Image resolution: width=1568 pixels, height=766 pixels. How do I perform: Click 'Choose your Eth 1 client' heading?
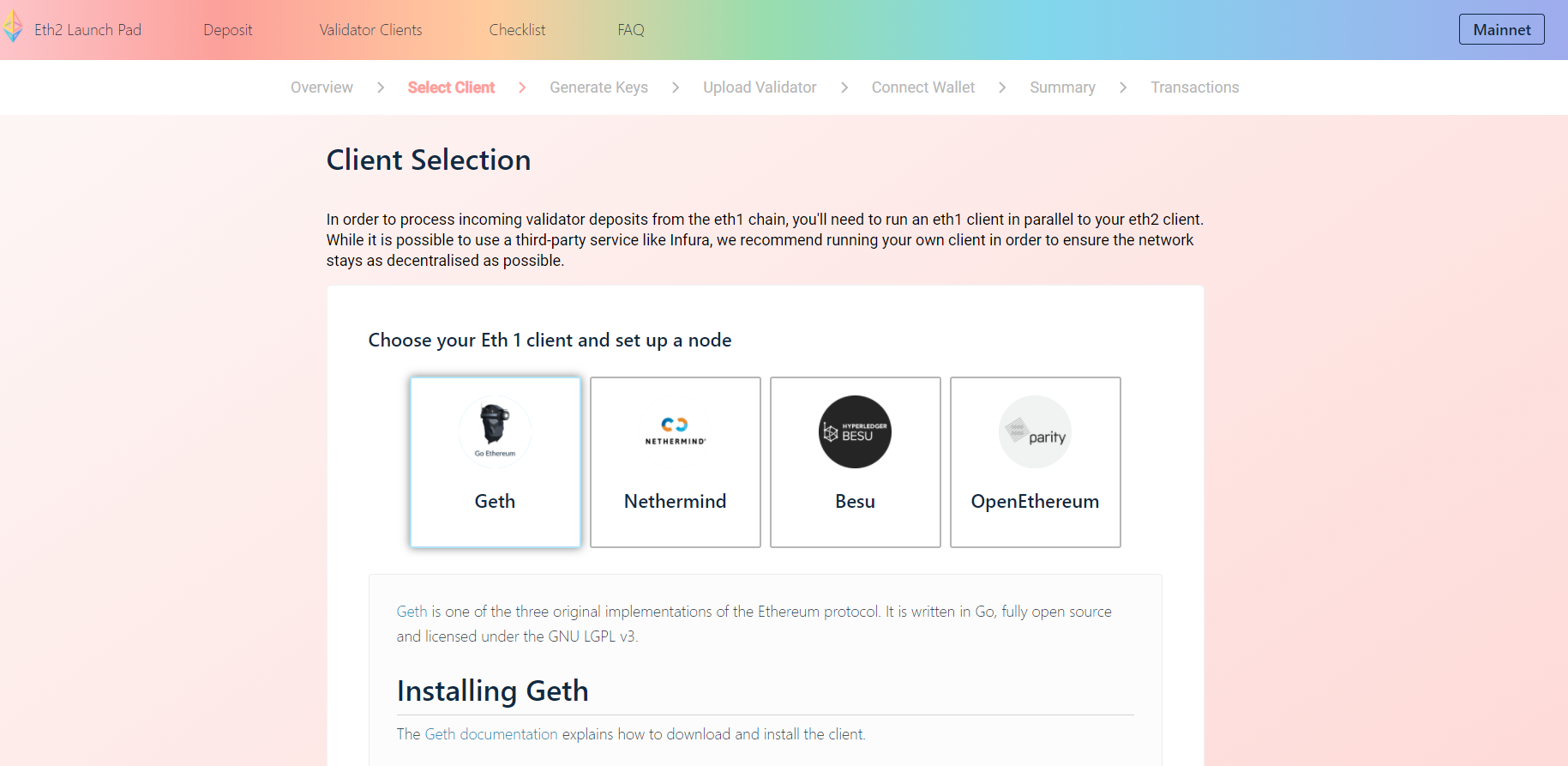point(550,341)
